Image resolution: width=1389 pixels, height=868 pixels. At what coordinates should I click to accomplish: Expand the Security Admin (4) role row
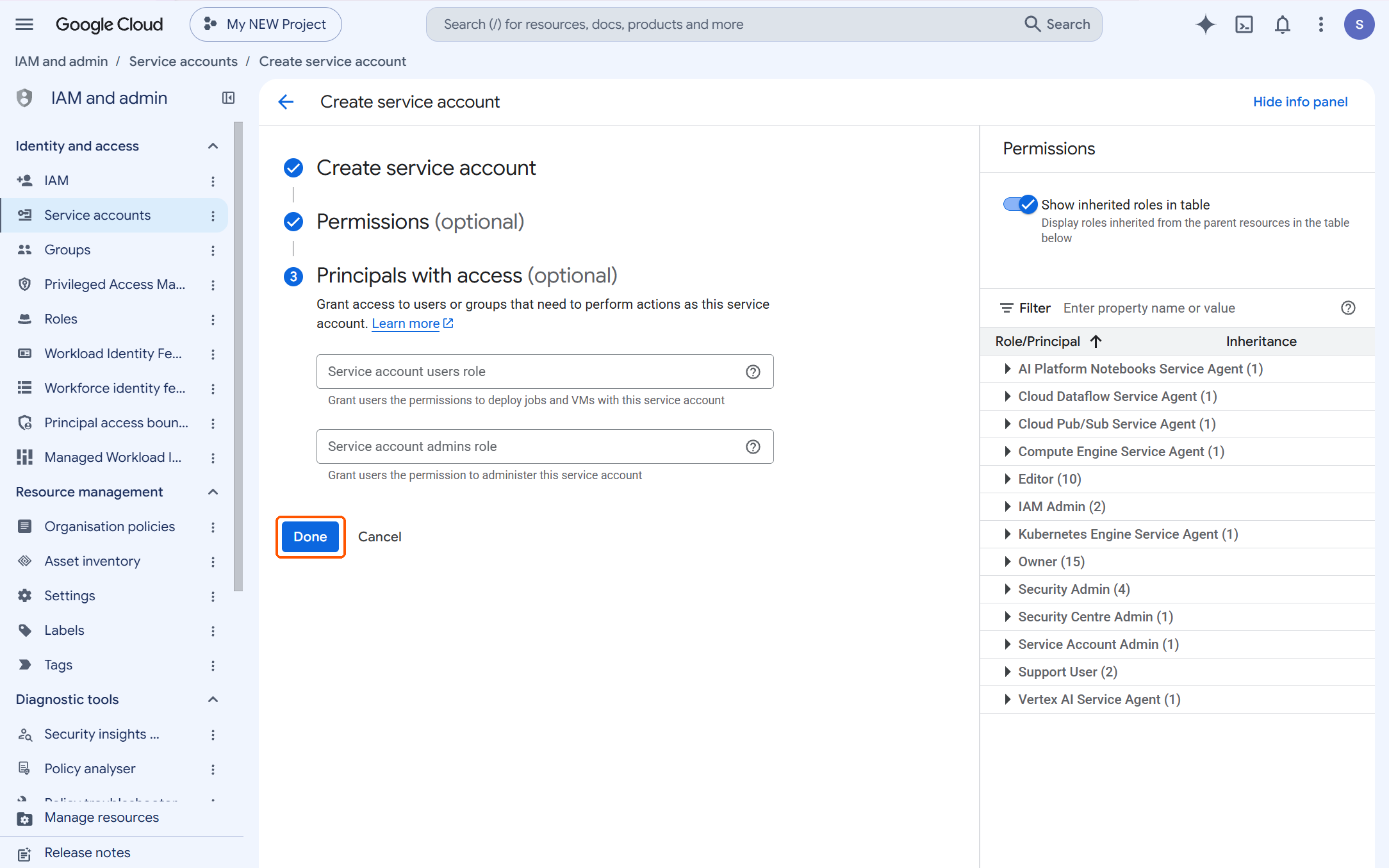1008,589
